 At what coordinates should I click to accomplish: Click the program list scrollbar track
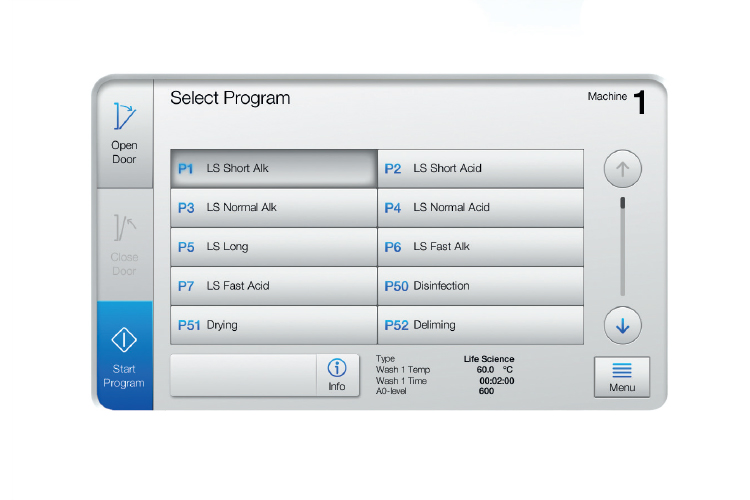pos(622,247)
